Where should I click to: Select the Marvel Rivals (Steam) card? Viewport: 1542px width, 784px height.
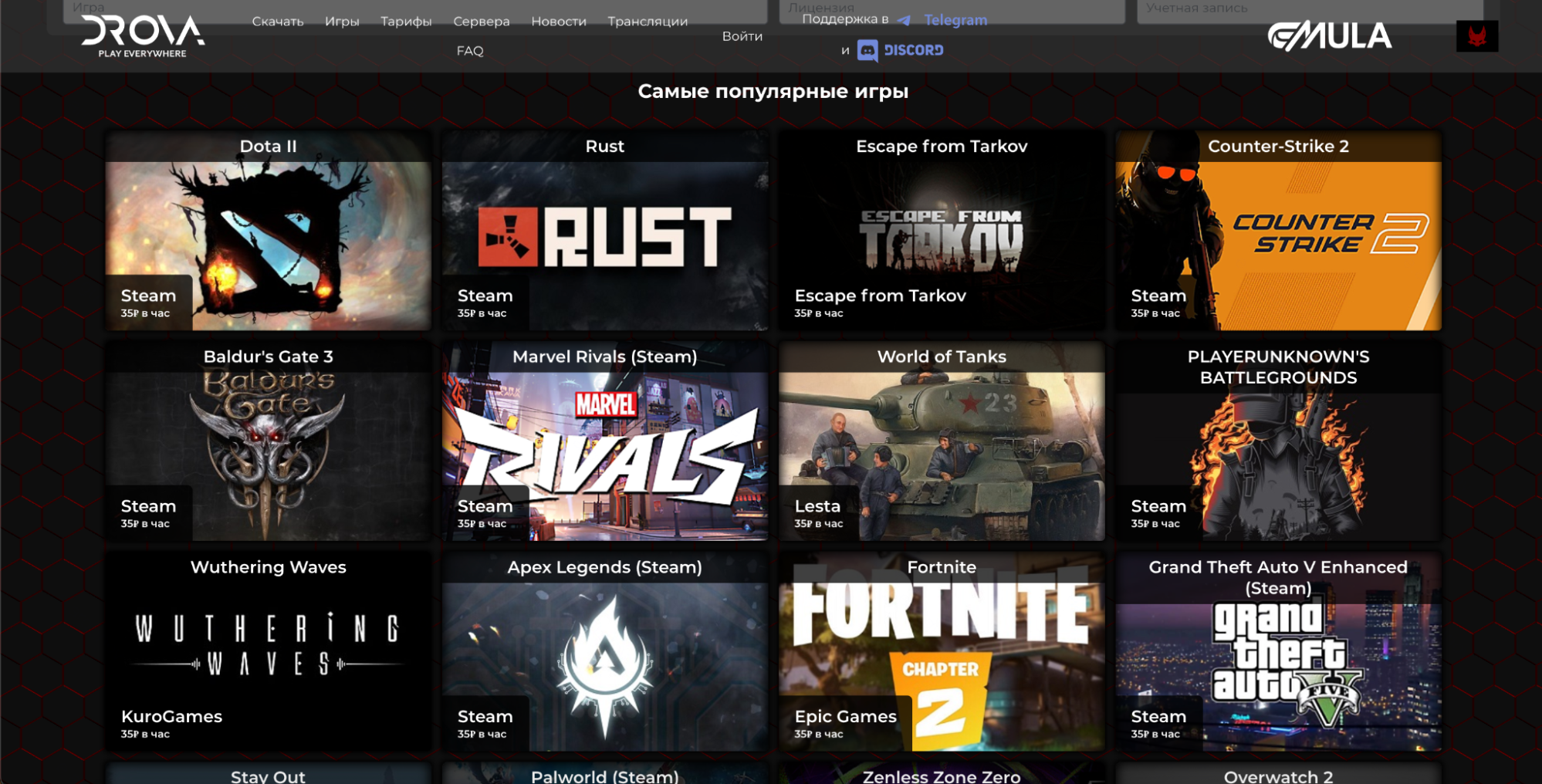(605, 441)
